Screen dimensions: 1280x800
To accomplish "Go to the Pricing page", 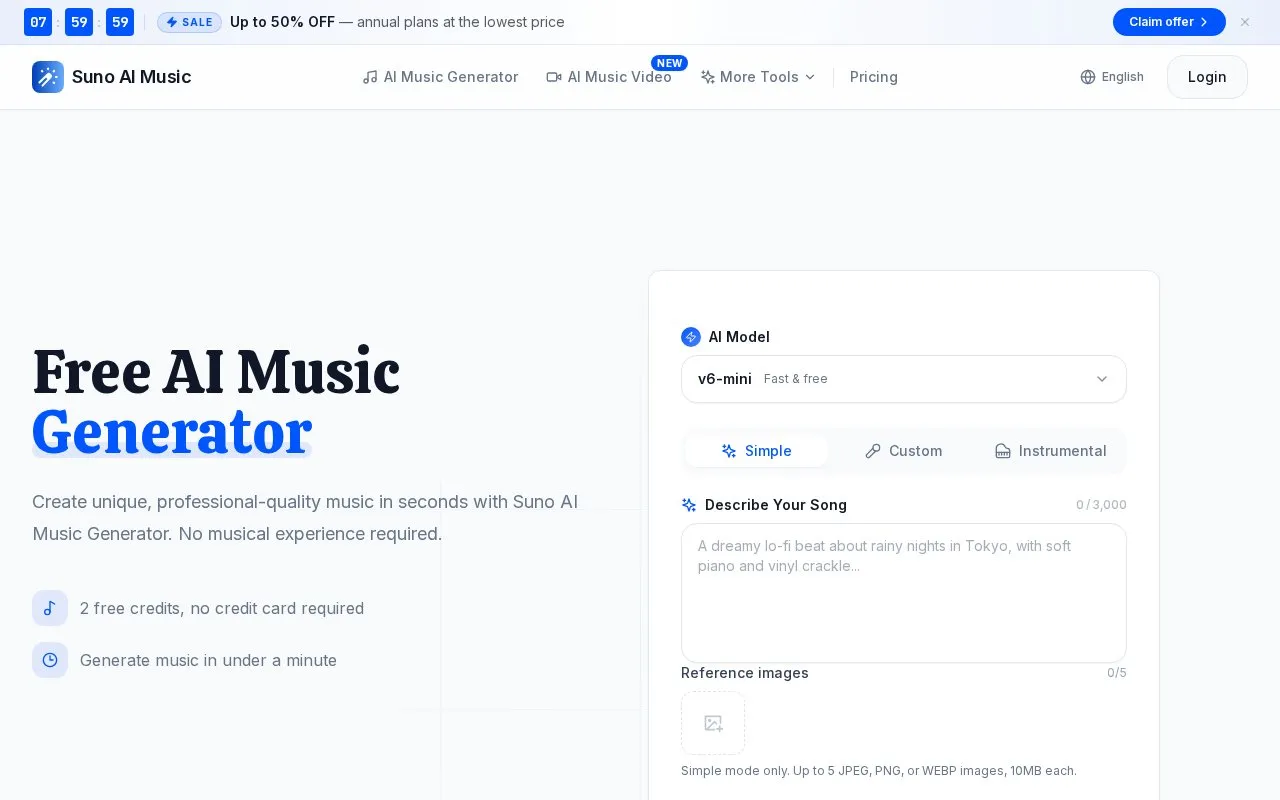I will 874,77.
